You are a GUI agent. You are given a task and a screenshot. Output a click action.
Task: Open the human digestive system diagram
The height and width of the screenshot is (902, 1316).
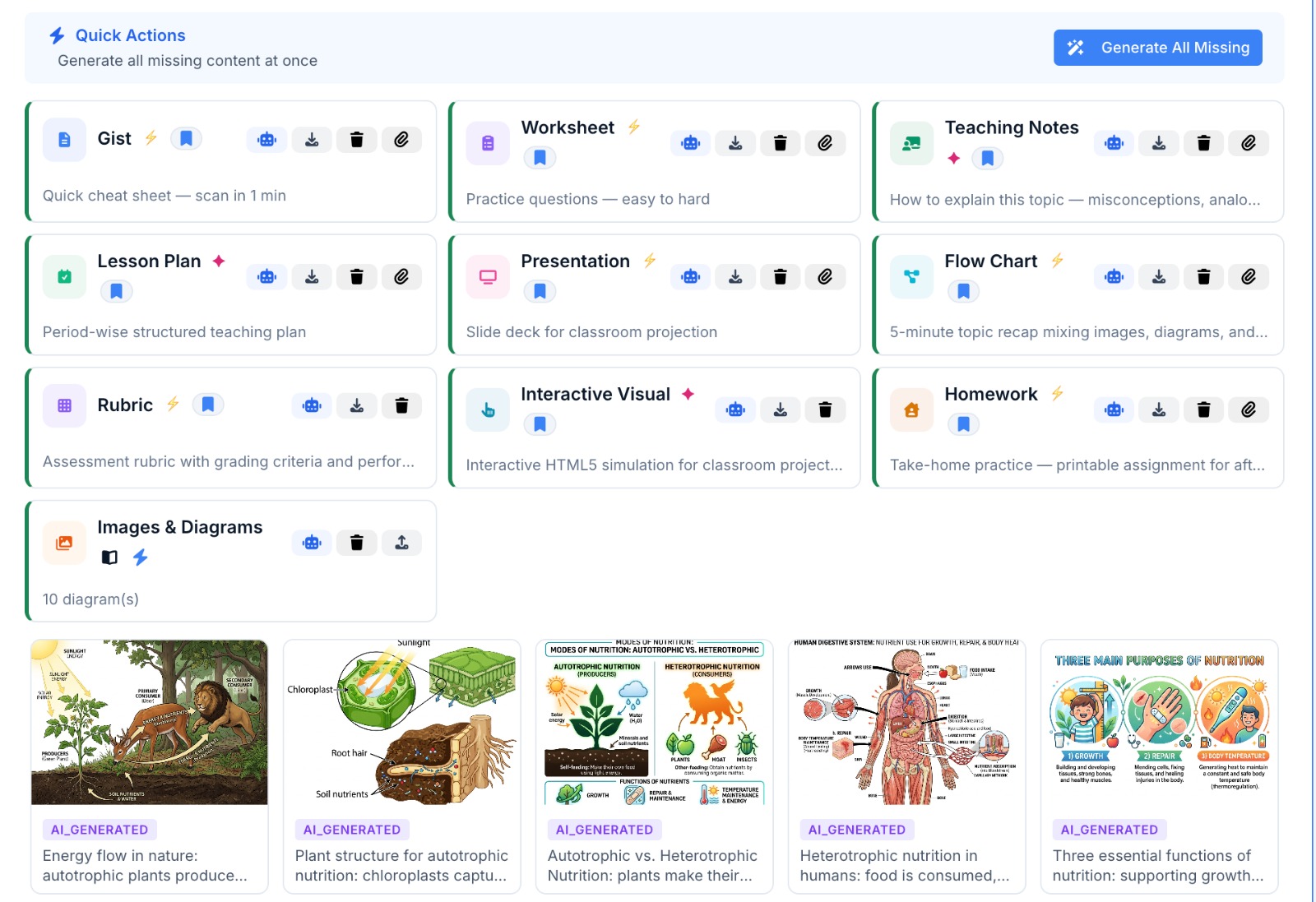(x=907, y=723)
